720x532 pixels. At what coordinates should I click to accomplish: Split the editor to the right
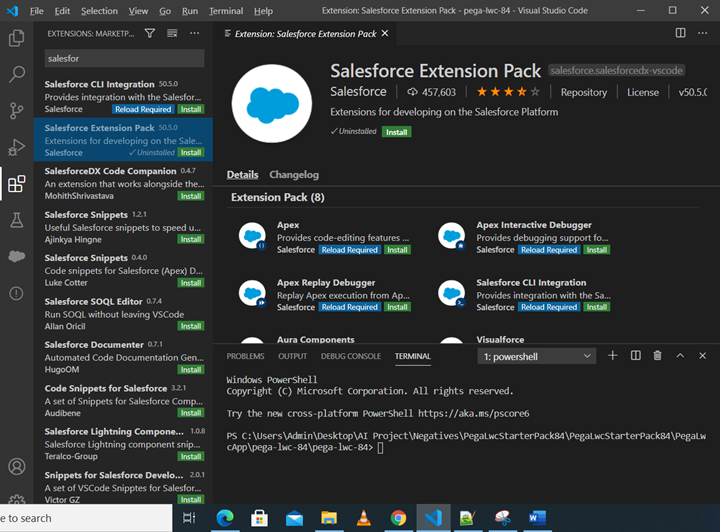click(x=681, y=33)
